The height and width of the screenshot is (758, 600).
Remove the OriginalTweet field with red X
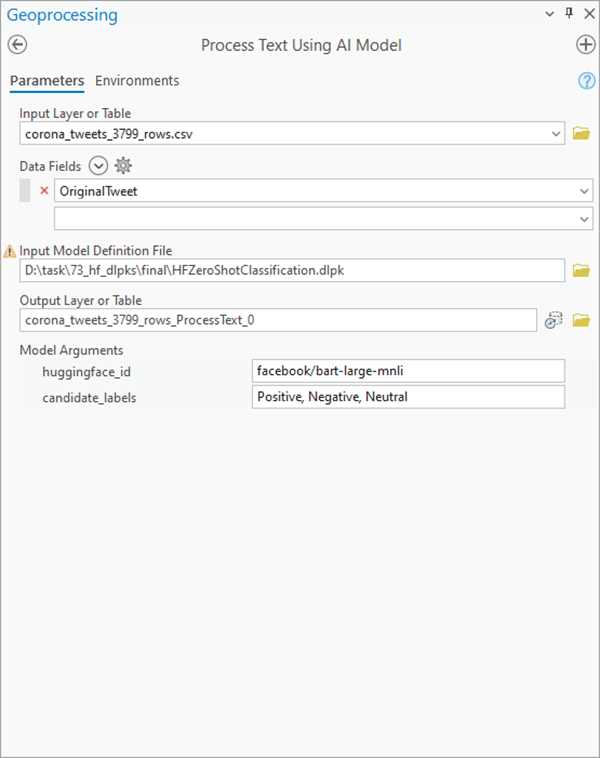[43, 191]
